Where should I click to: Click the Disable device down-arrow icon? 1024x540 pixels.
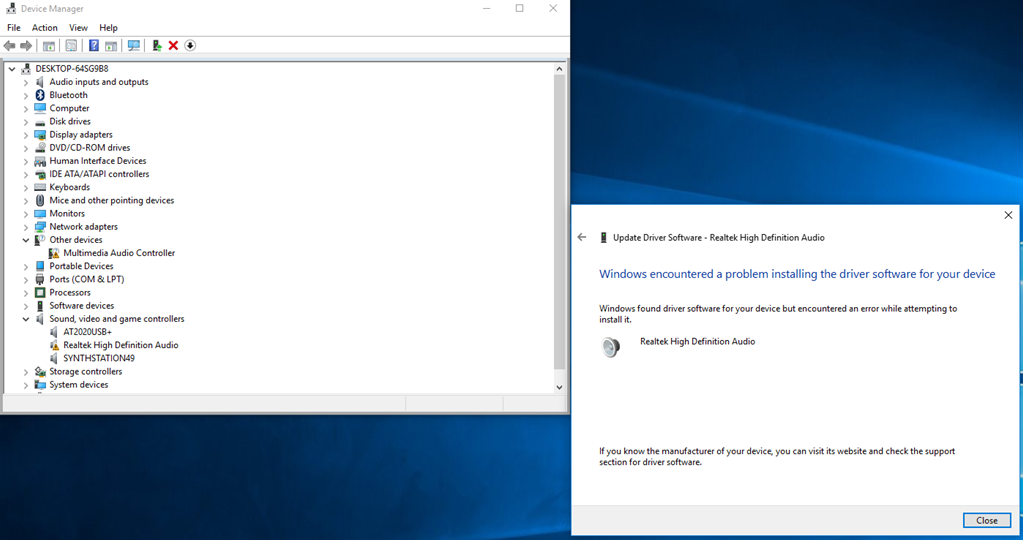[190, 46]
